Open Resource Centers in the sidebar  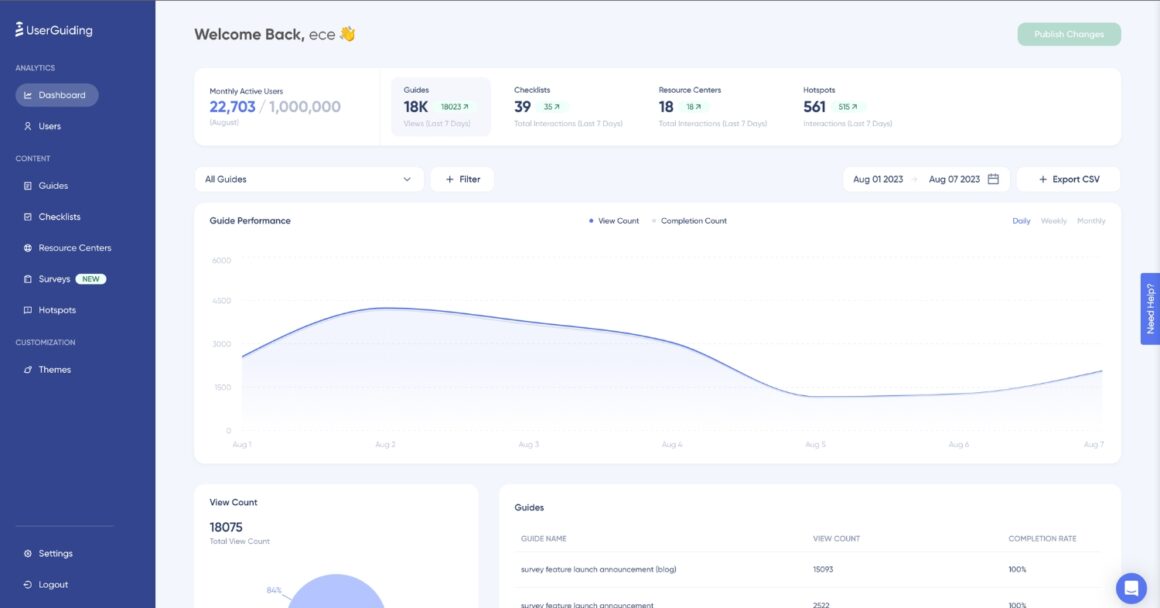click(x=75, y=248)
